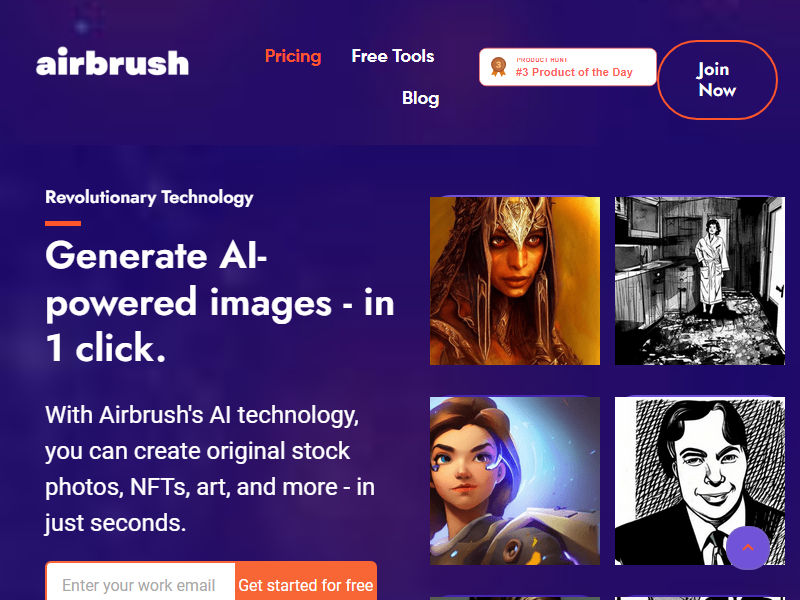The width and height of the screenshot is (800, 600).
Task: Click the Generate AI-powered images headline
Action: (x=219, y=302)
